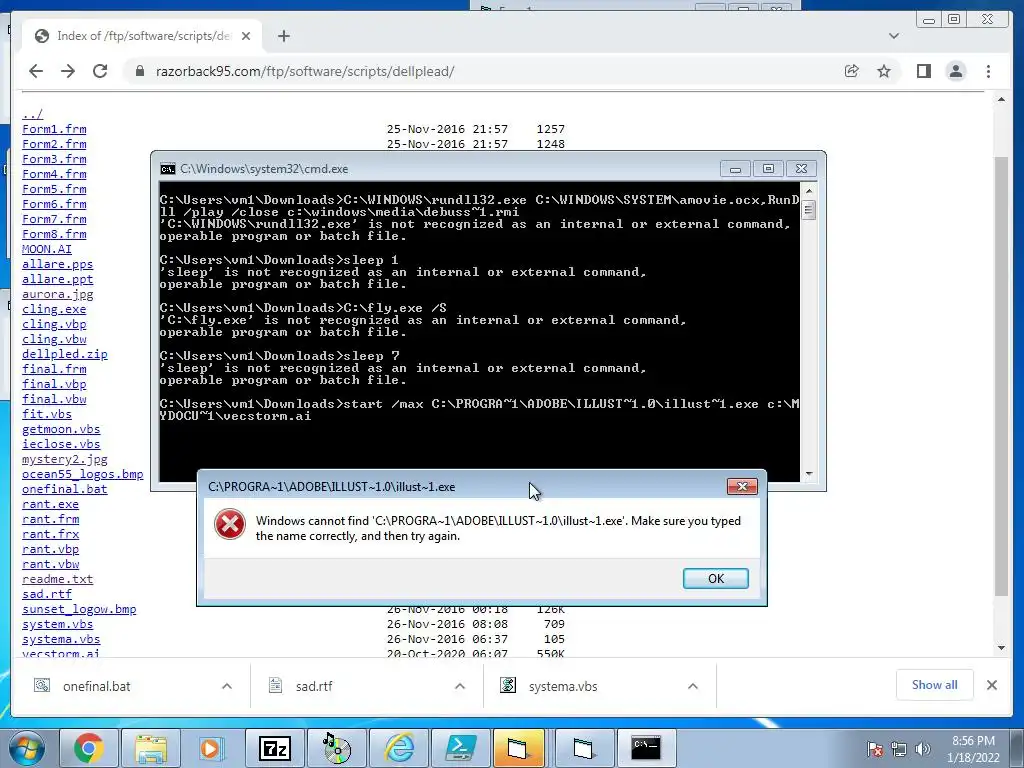Open downloaded systema.vbs from shelf
This screenshot has height=768, width=1024.
pyautogui.click(x=563, y=686)
